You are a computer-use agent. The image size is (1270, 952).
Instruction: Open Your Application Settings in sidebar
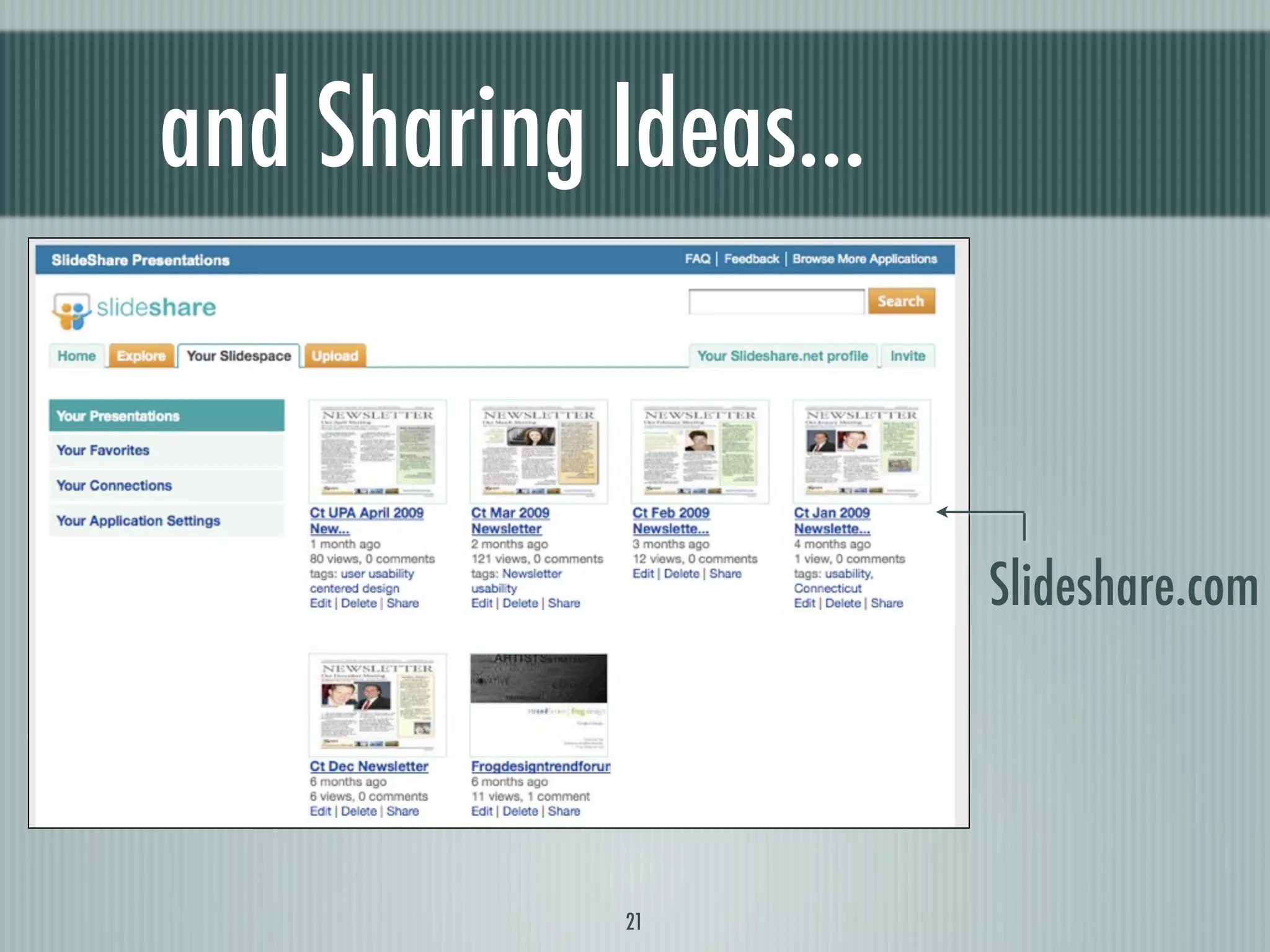pos(167,521)
